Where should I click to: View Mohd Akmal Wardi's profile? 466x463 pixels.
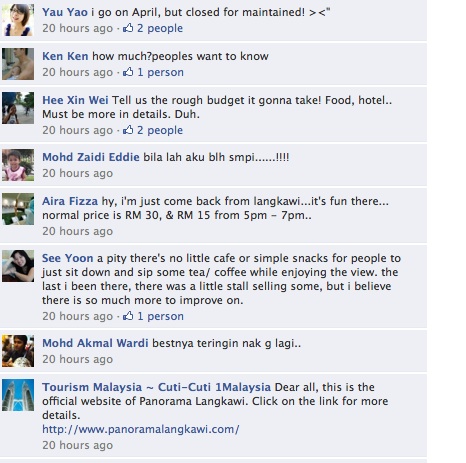point(95,343)
